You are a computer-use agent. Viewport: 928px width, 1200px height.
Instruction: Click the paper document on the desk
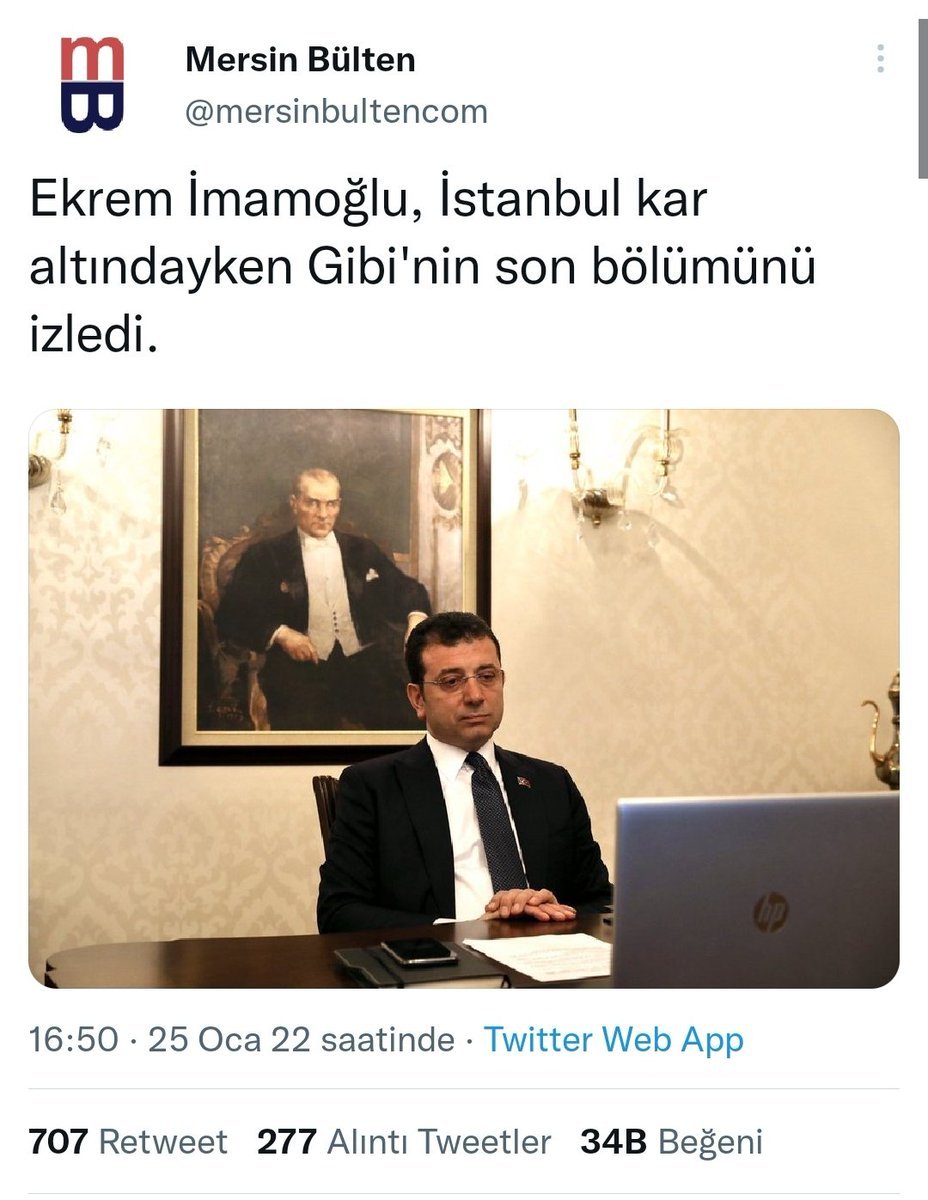pyautogui.click(x=538, y=956)
